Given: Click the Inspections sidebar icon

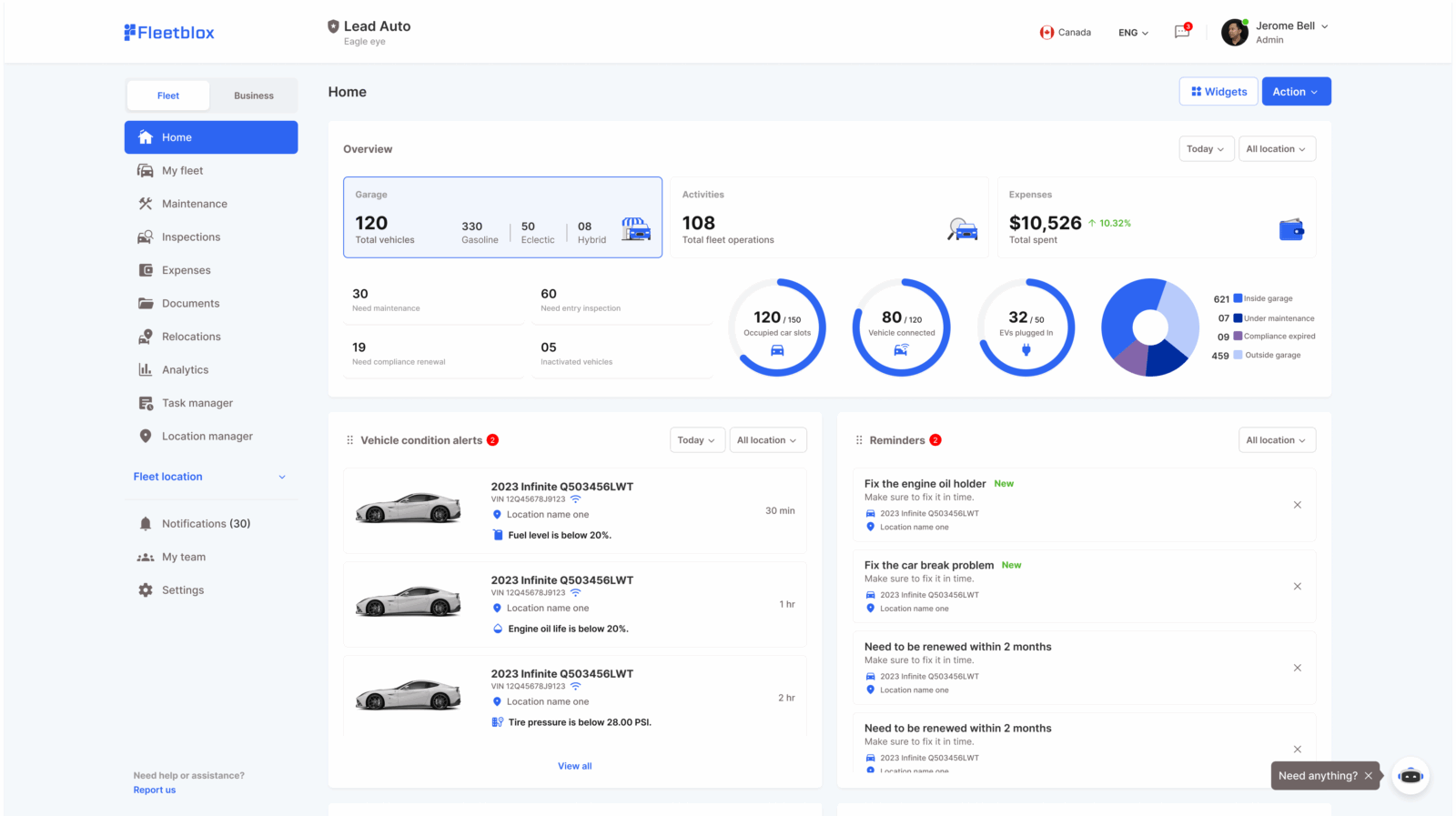Looking at the screenshot, I should pos(146,237).
